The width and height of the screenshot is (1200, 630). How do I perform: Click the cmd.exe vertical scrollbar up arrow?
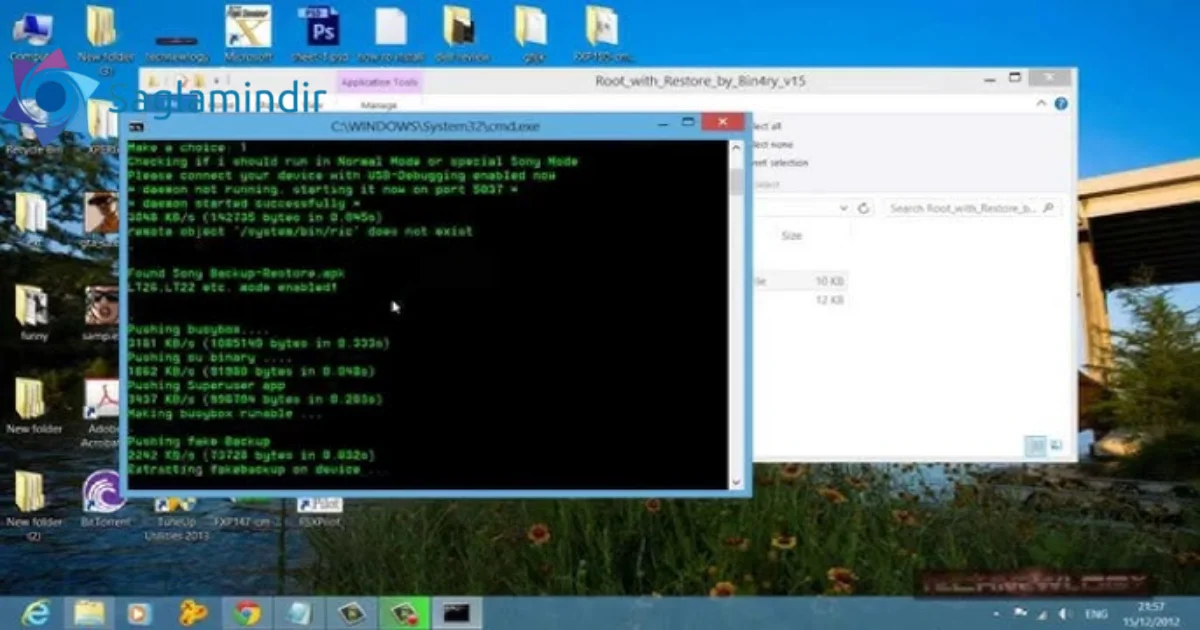pos(738,148)
